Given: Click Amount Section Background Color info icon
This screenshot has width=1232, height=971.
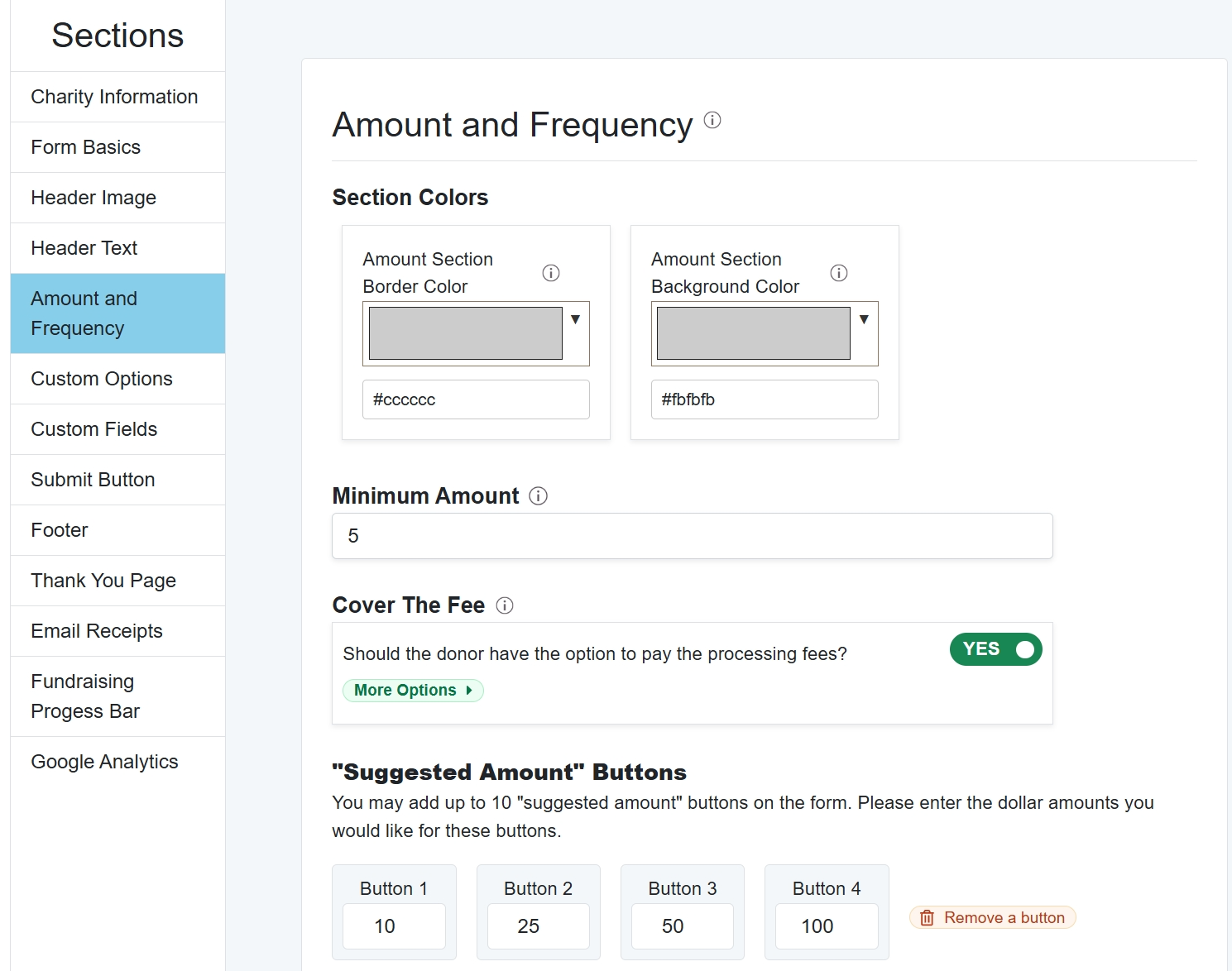Looking at the screenshot, I should (839, 273).
